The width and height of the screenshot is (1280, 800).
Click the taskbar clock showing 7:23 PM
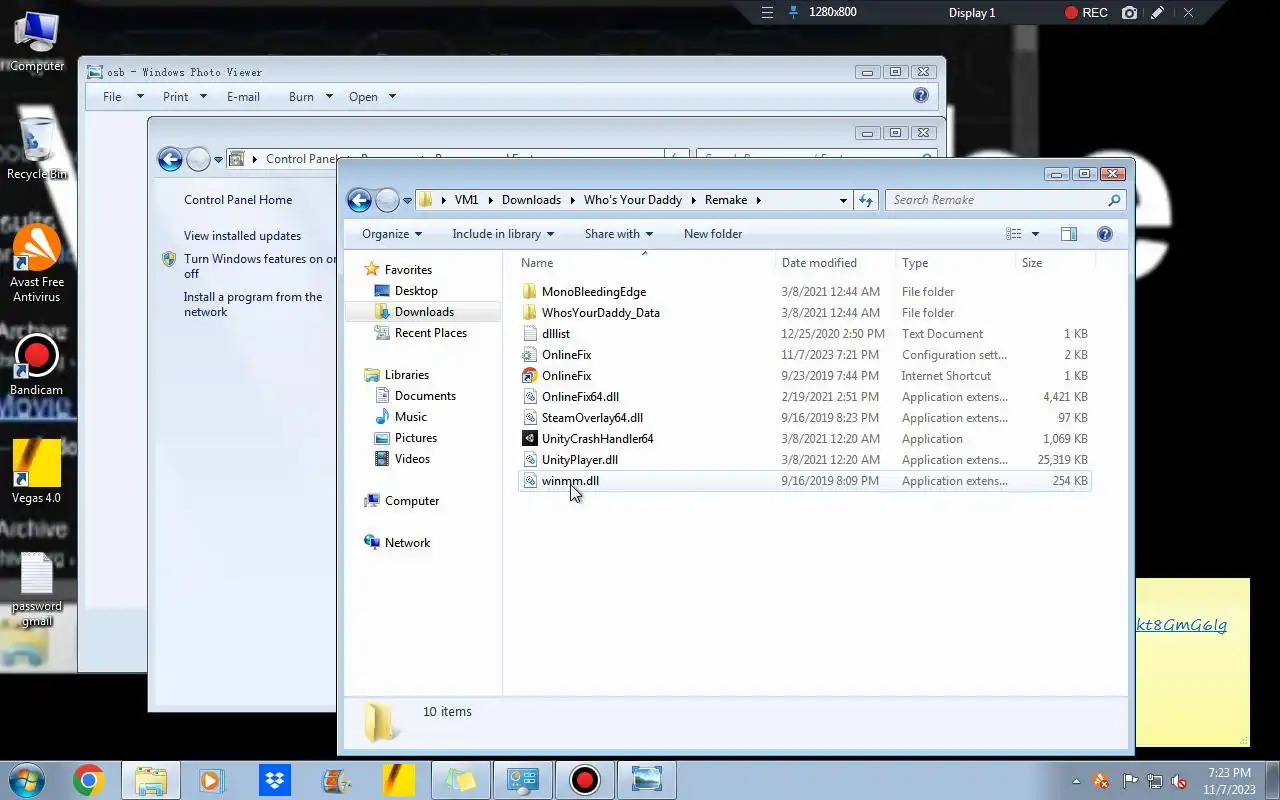(x=1229, y=781)
